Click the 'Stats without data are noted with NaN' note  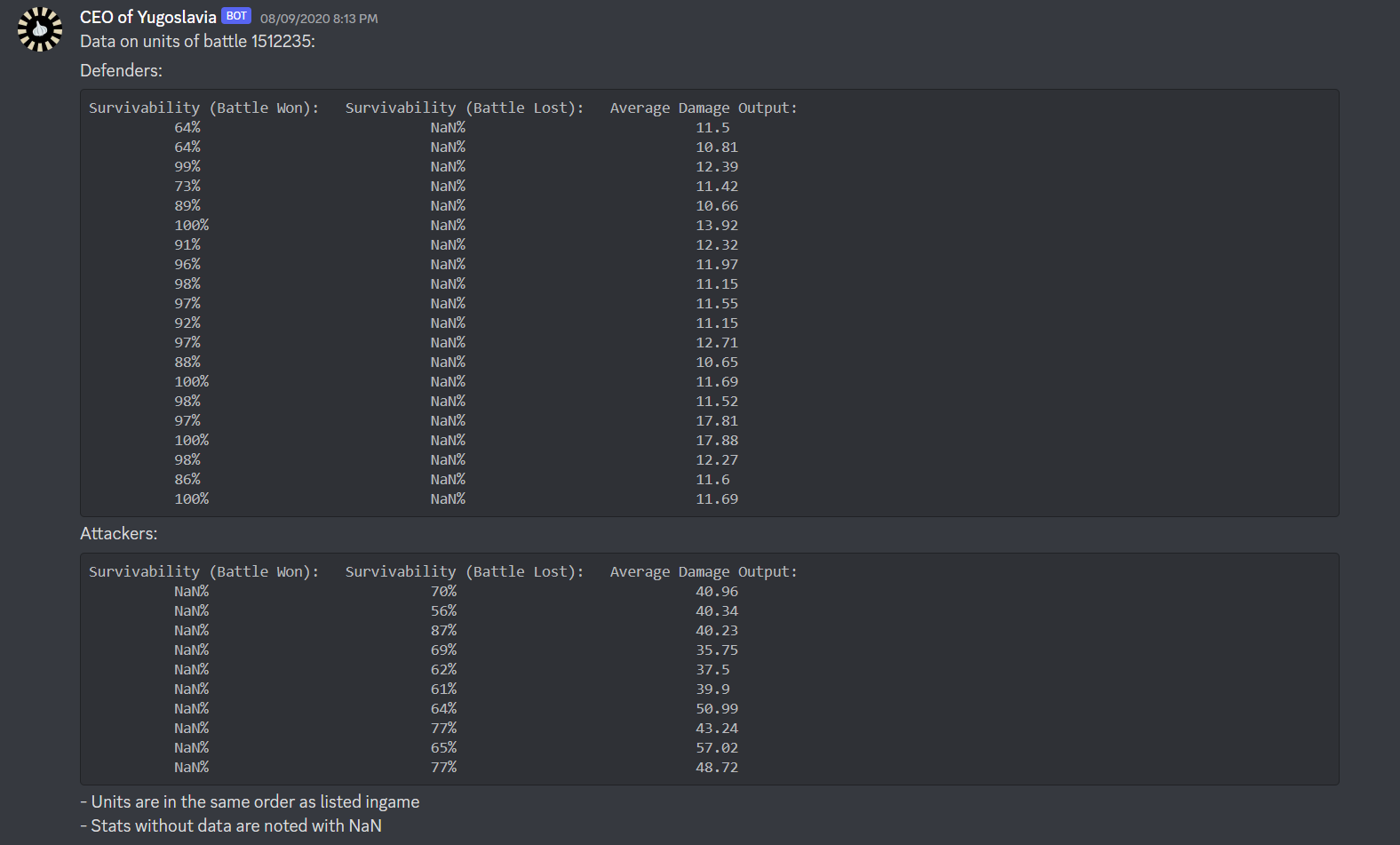tap(231, 825)
